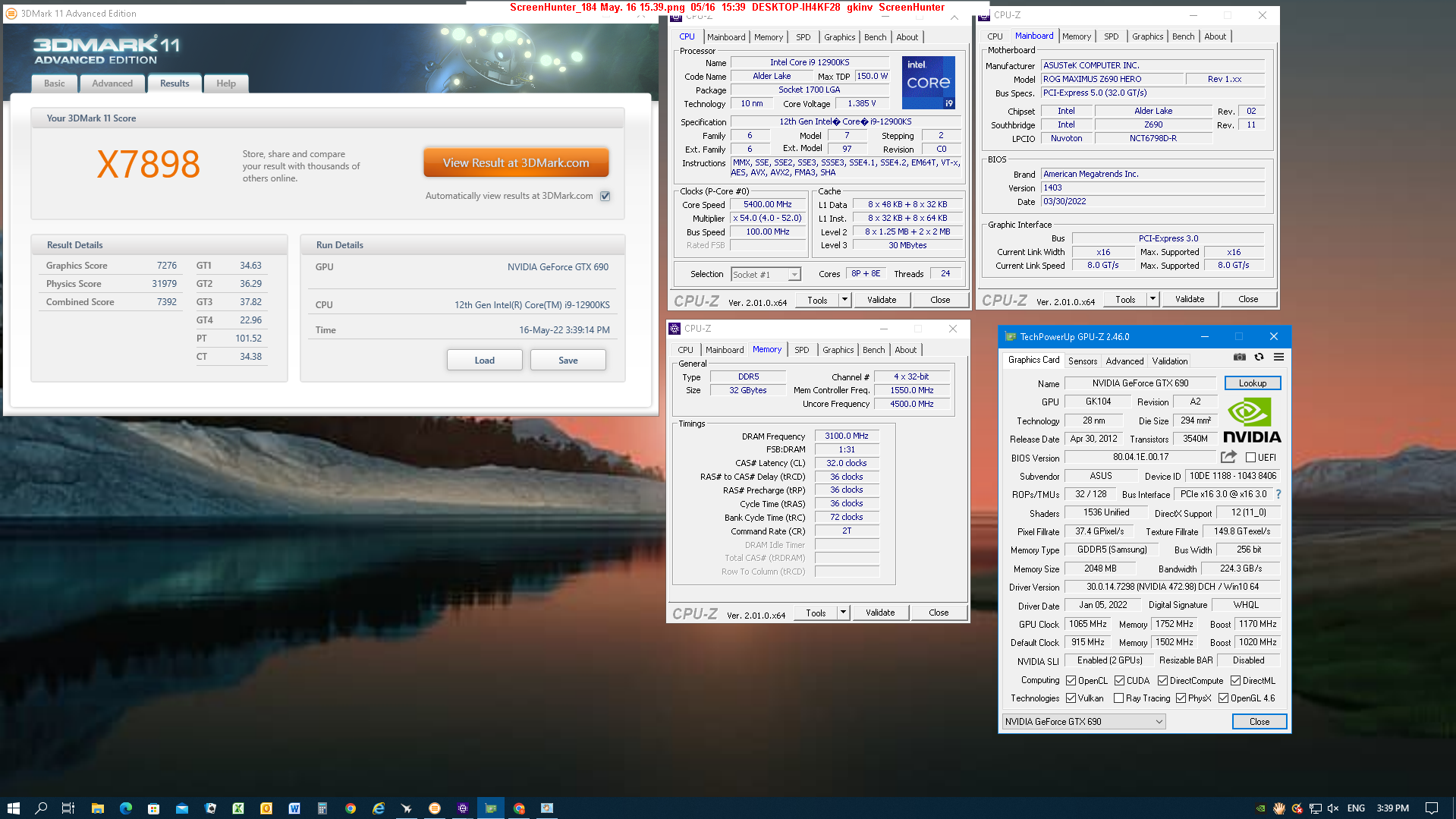Click the Physics Score value 31979
Viewport: 1456px width, 819px height.
pos(164,284)
